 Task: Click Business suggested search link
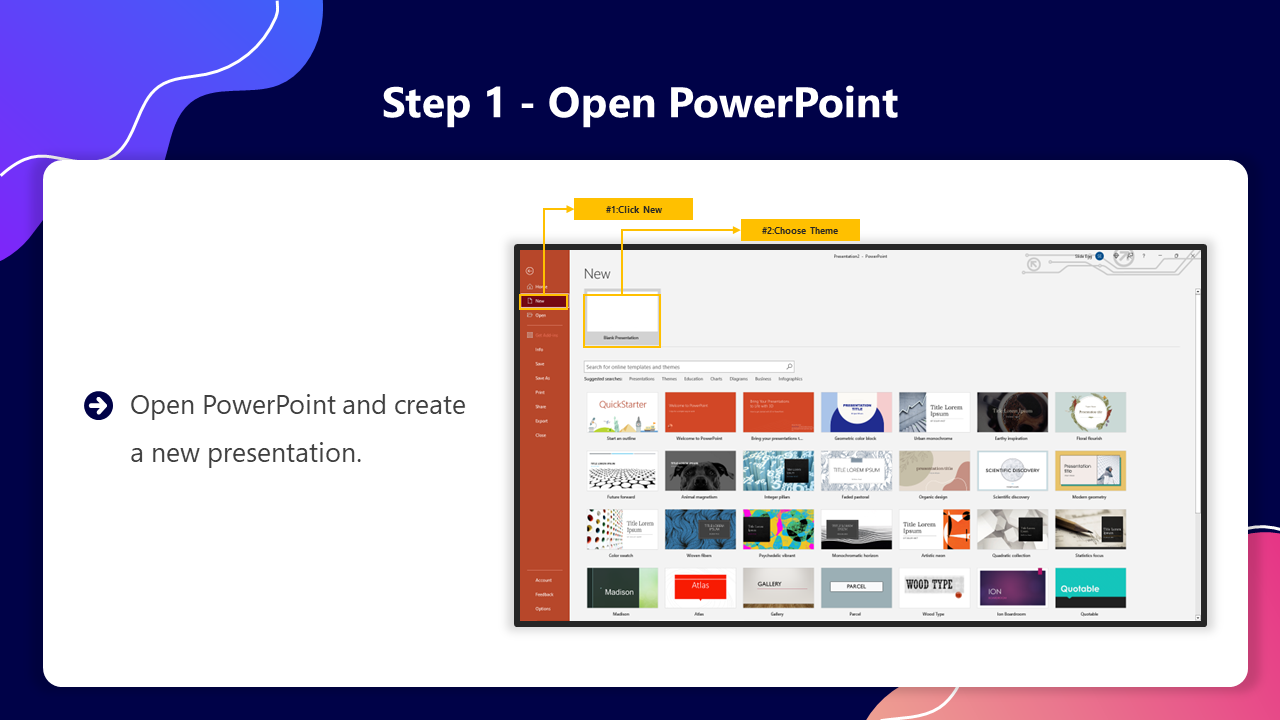click(x=763, y=379)
